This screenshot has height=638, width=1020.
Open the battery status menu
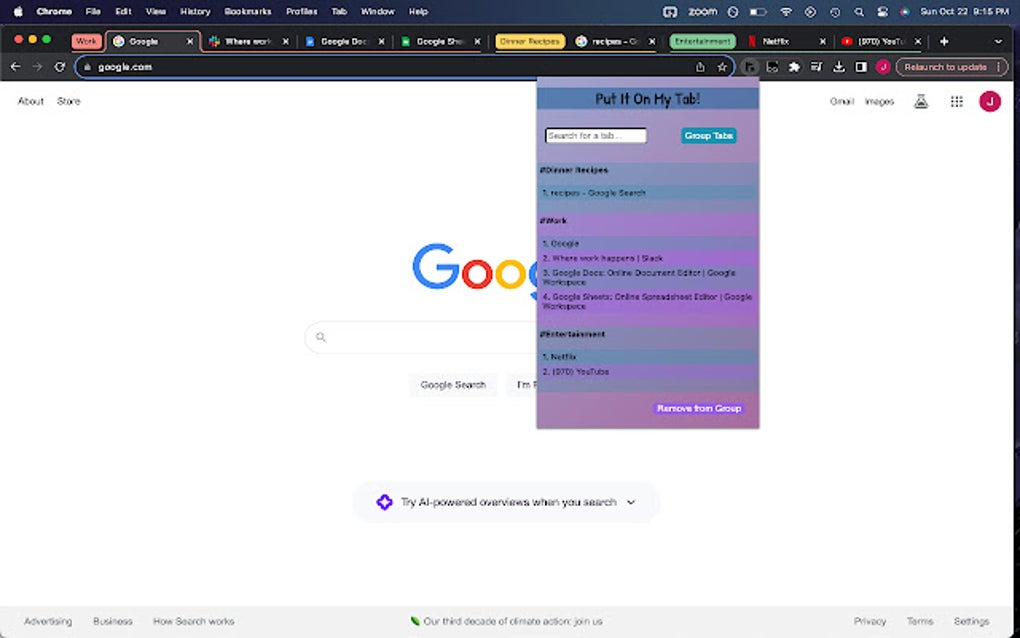[758, 12]
